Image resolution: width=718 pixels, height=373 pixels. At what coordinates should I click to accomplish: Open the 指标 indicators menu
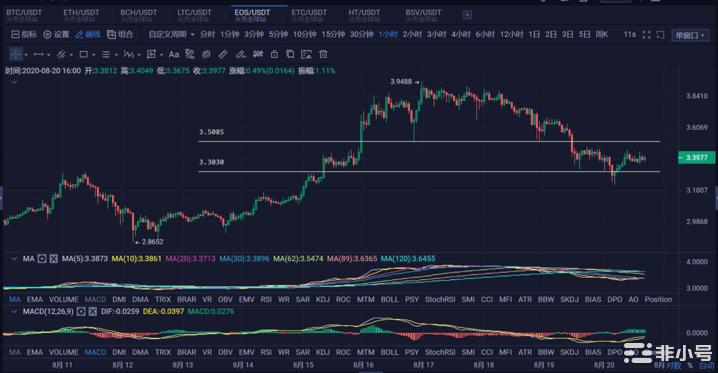[24, 34]
